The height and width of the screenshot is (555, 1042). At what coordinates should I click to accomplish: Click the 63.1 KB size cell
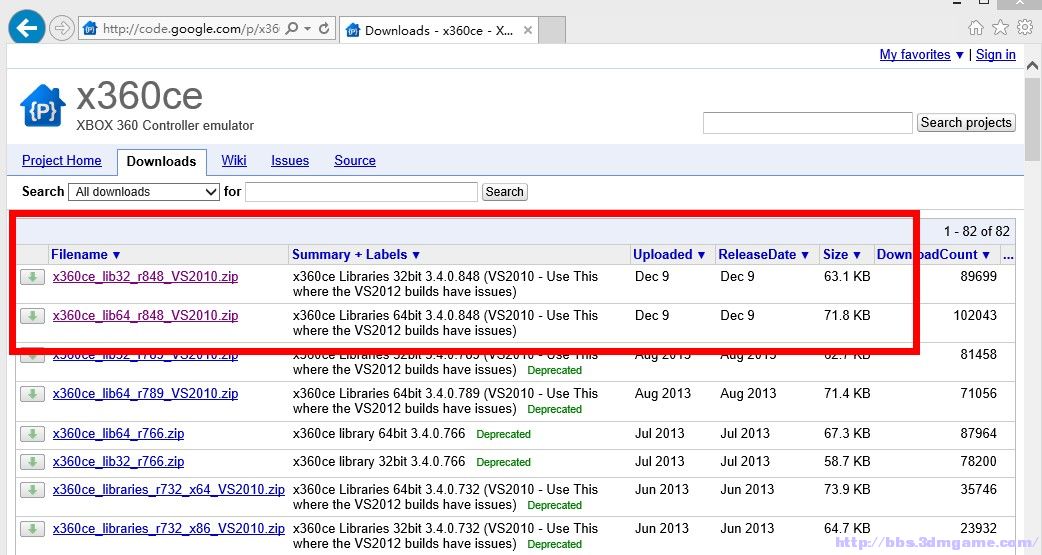[847, 277]
